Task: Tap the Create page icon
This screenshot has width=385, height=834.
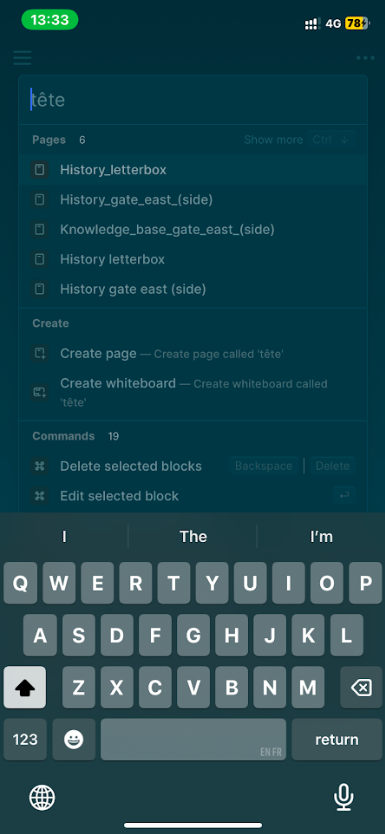Action: point(39,354)
